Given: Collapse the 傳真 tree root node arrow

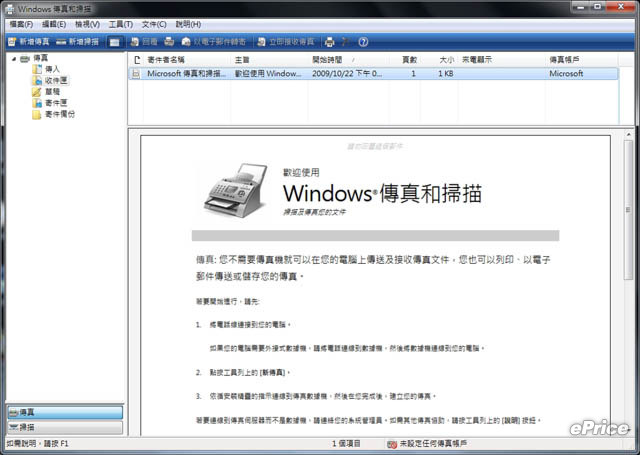Looking at the screenshot, I should coord(14,59).
